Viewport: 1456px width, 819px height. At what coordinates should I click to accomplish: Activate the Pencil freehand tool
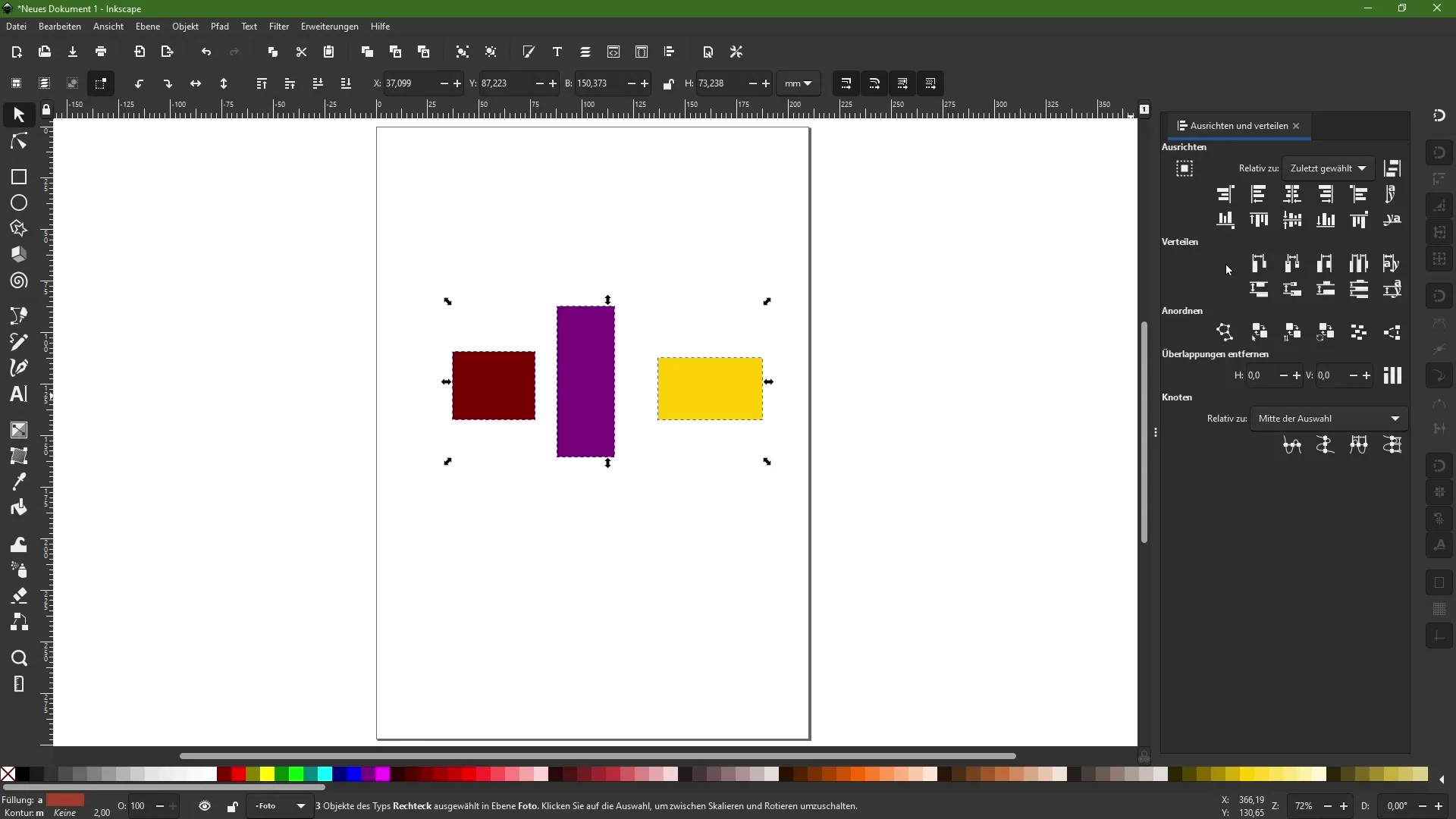(x=19, y=342)
